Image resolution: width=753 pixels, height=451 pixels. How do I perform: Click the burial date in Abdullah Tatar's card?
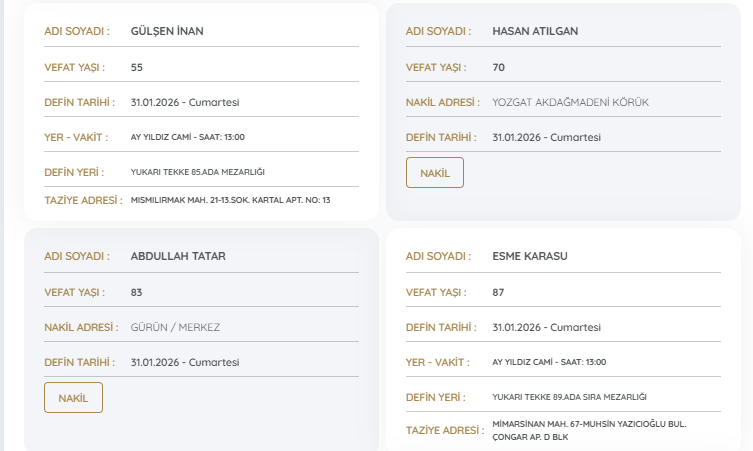(185, 362)
